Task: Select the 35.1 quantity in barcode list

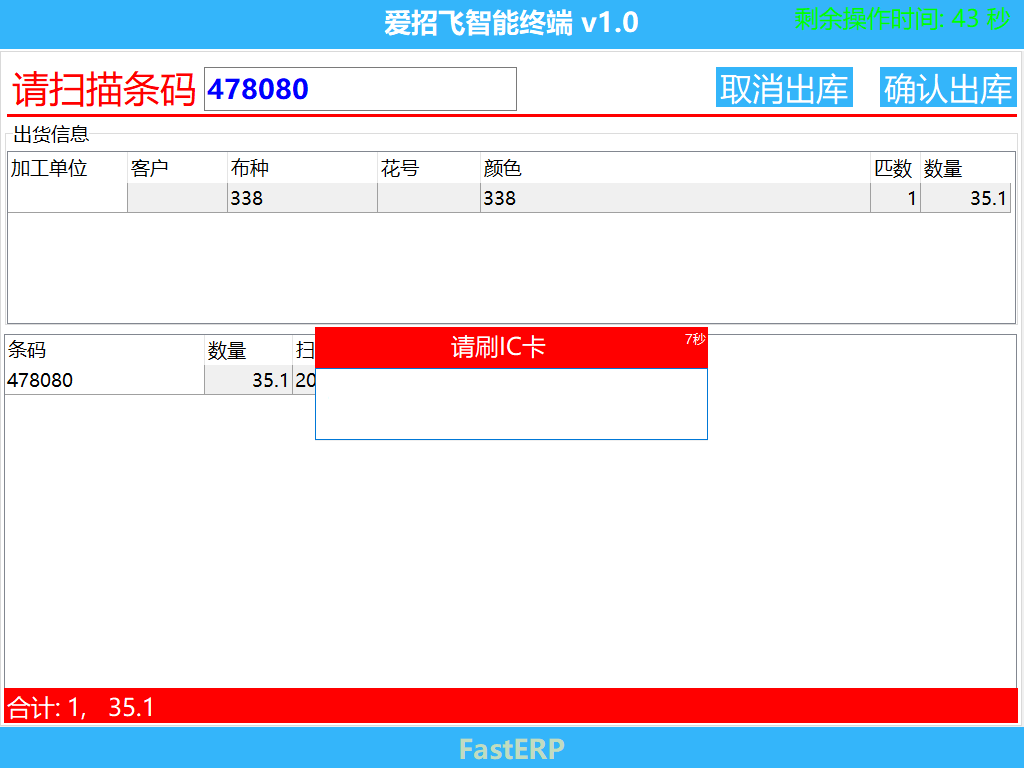Action: point(248,380)
